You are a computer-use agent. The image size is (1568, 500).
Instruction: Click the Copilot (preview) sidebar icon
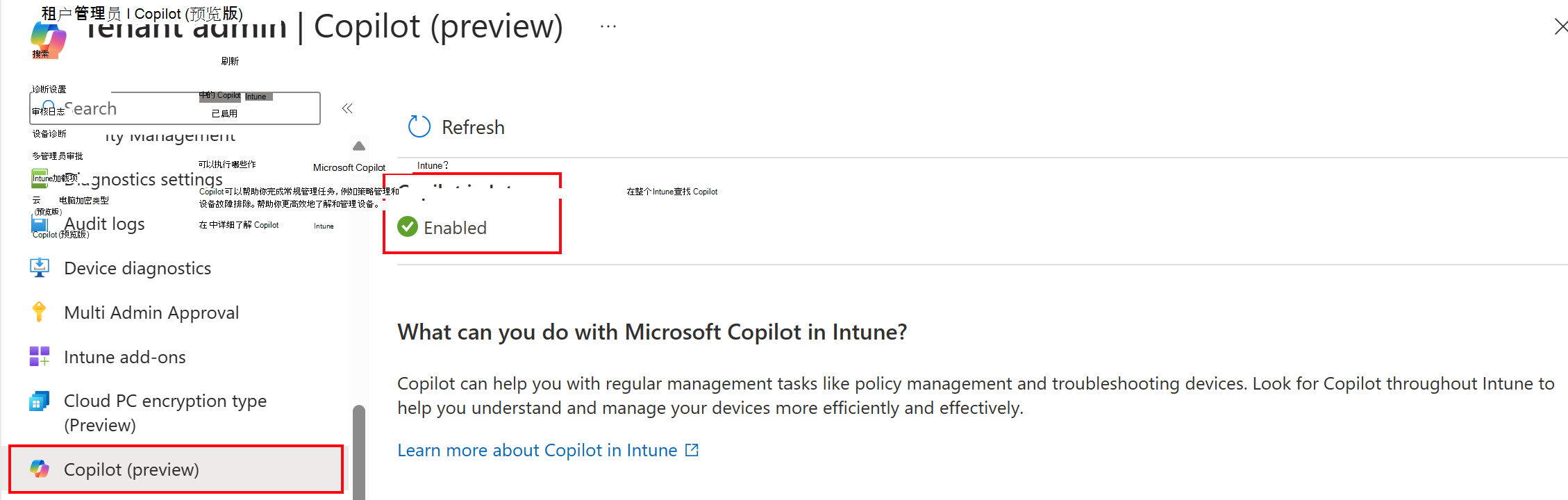(x=40, y=469)
